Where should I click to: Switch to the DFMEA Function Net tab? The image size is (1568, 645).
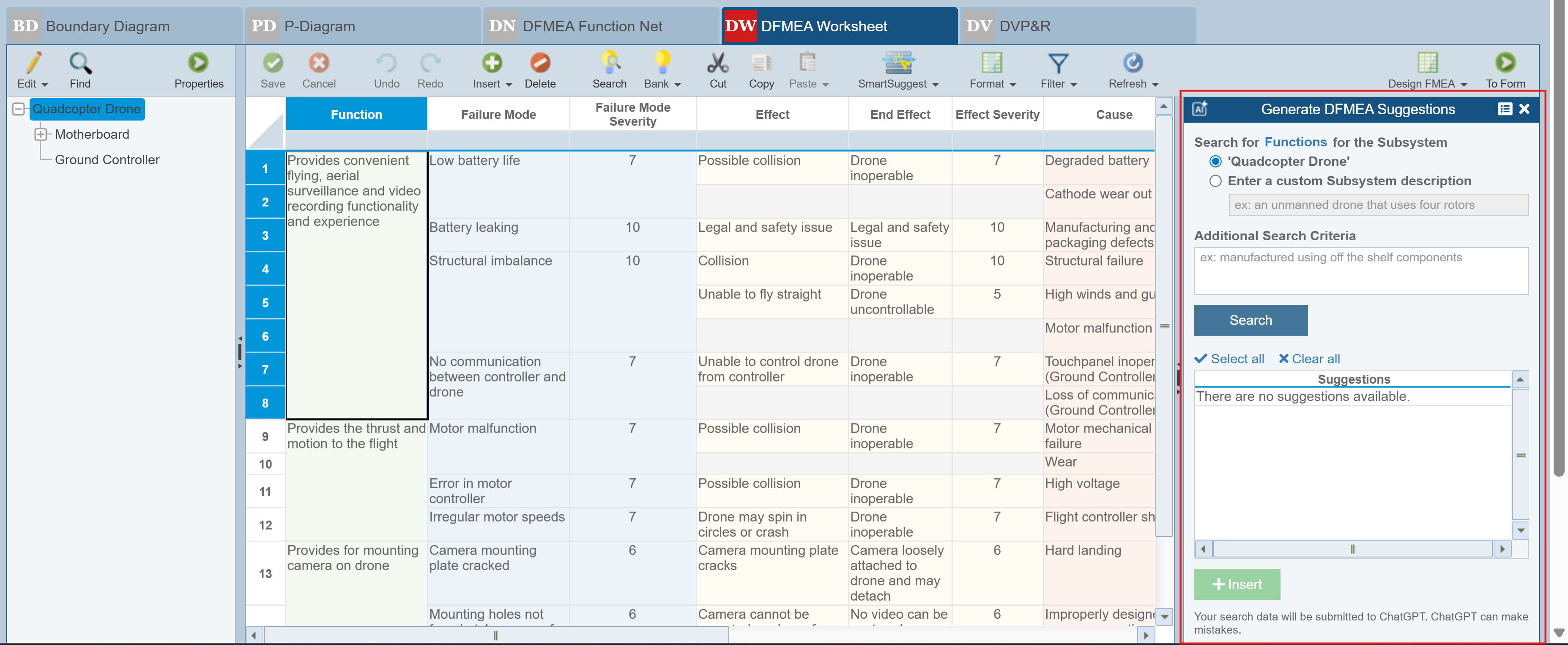(591, 26)
